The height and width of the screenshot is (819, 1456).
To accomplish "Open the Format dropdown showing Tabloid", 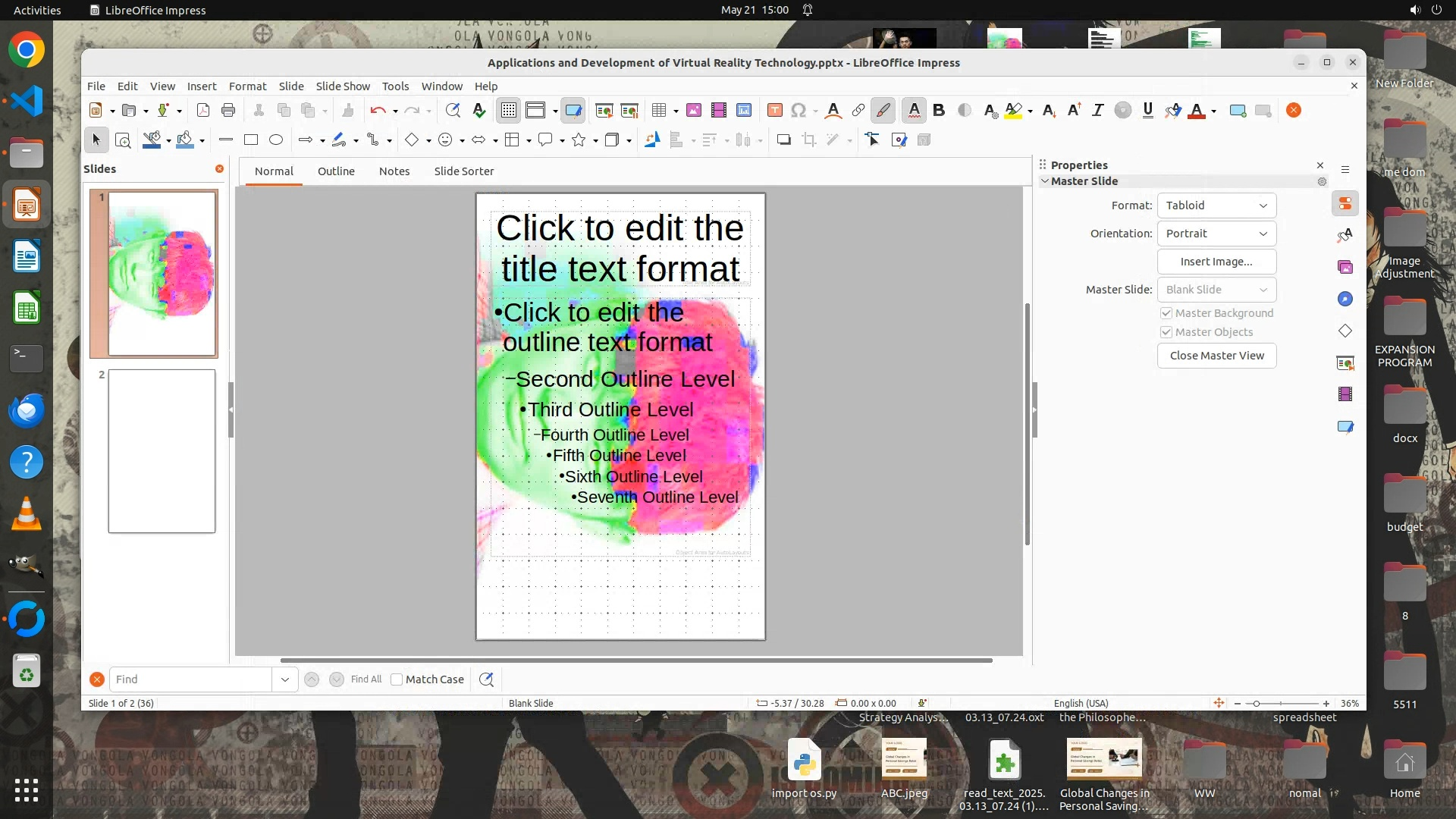I will (1216, 206).
